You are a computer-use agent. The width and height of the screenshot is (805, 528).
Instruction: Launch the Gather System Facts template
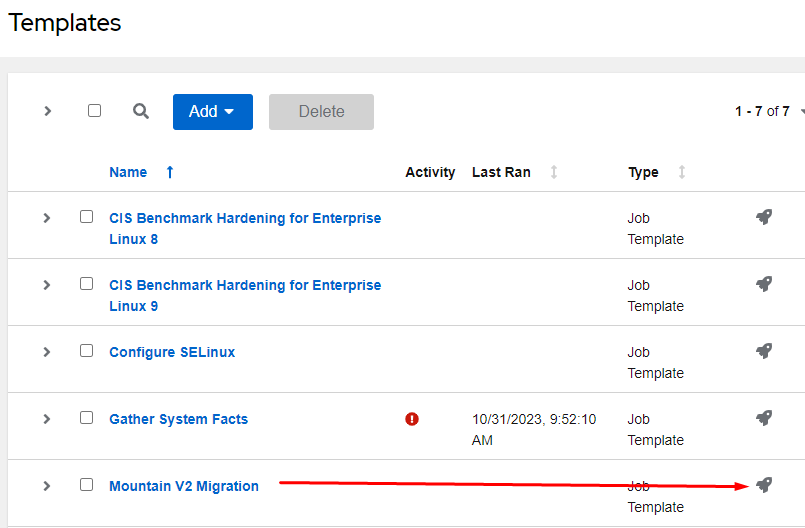click(x=764, y=418)
